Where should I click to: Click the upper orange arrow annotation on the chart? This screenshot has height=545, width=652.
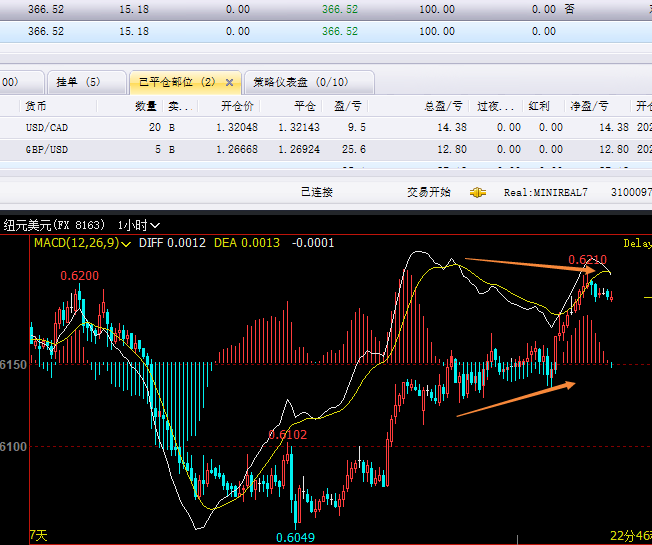[535, 265]
